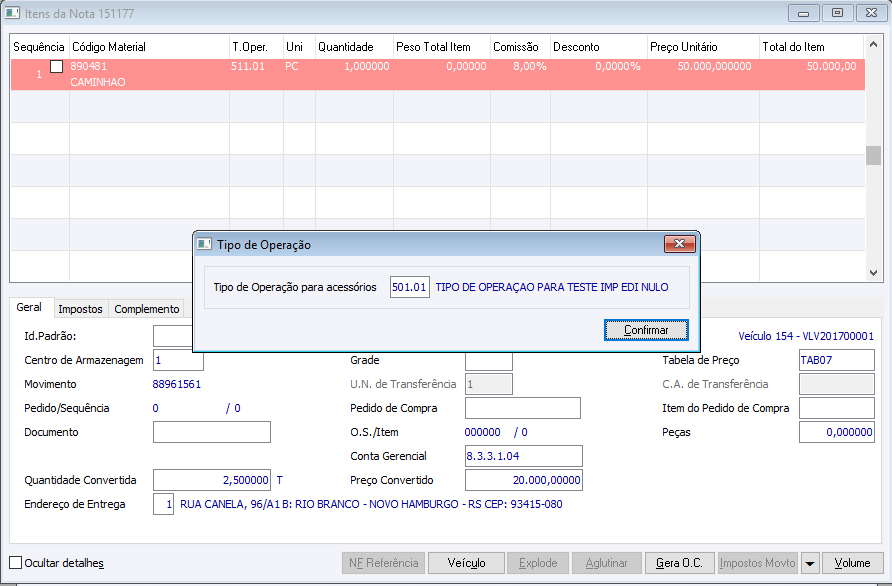Image resolution: width=892 pixels, height=586 pixels.
Task: Click the Confirmar button in the dialog
Action: point(646,330)
